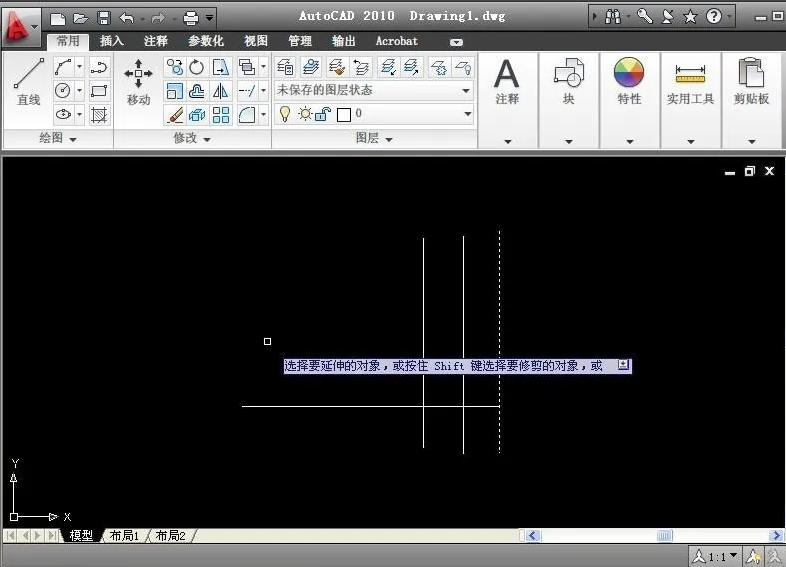The width and height of the screenshot is (786, 567).
Task: Toggle the layer lock padlock icon
Action: click(x=322, y=115)
